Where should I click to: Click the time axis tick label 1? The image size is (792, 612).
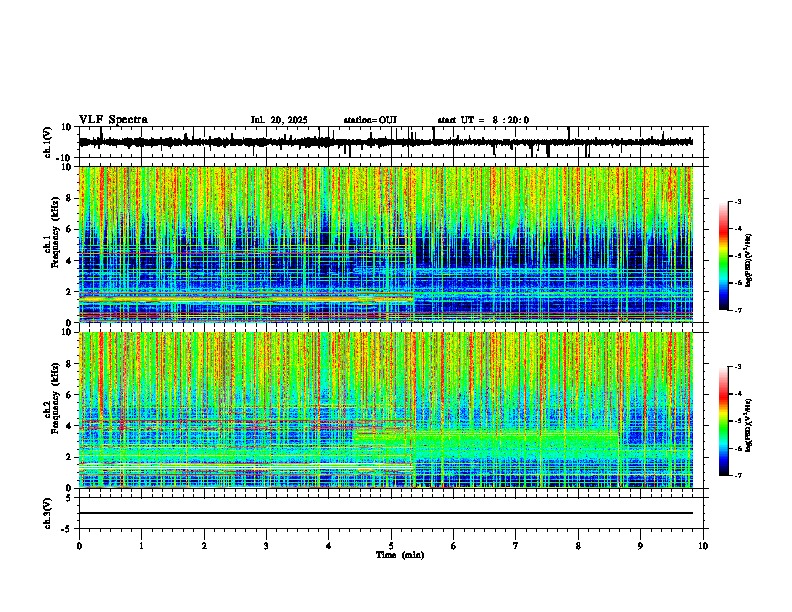click(141, 546)
